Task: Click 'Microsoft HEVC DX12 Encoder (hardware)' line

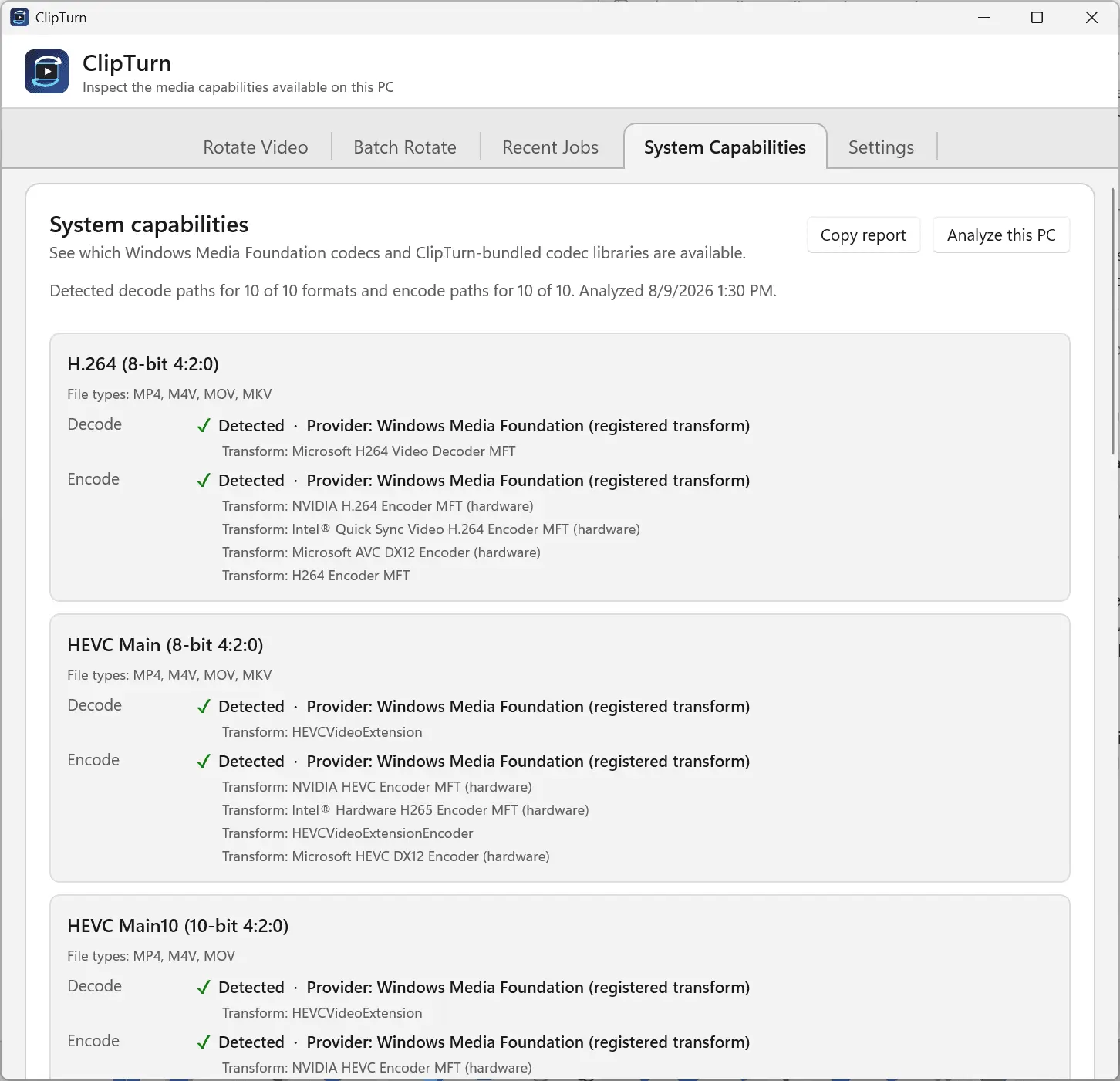Action: (386, 856)
